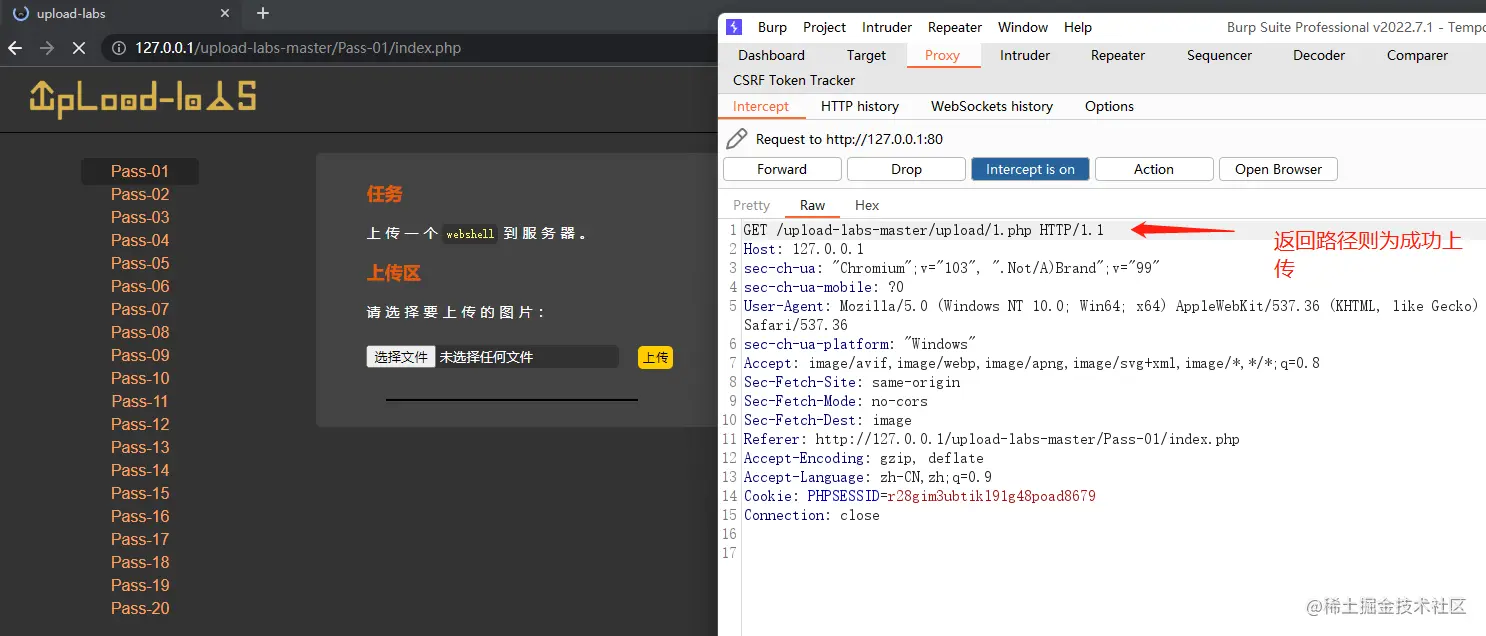Open the Repeater menu
The width and height of the screenshot is (1486, 636).
pyautogui.click(x=955, y=27)
